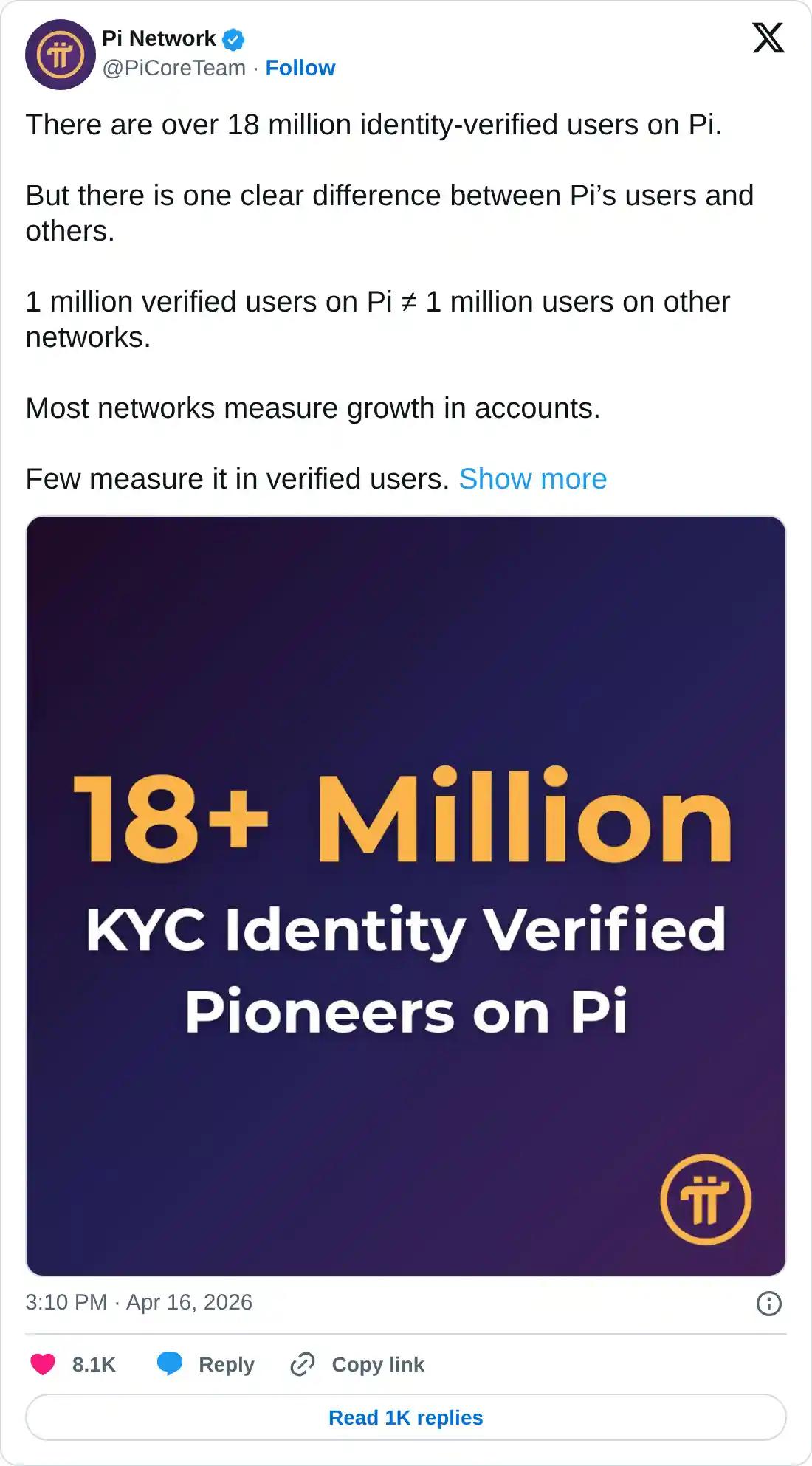Viewport: 812px width, 1466px height.
Task: Click the Read 1K replies button
Action: coord(406,1417)
